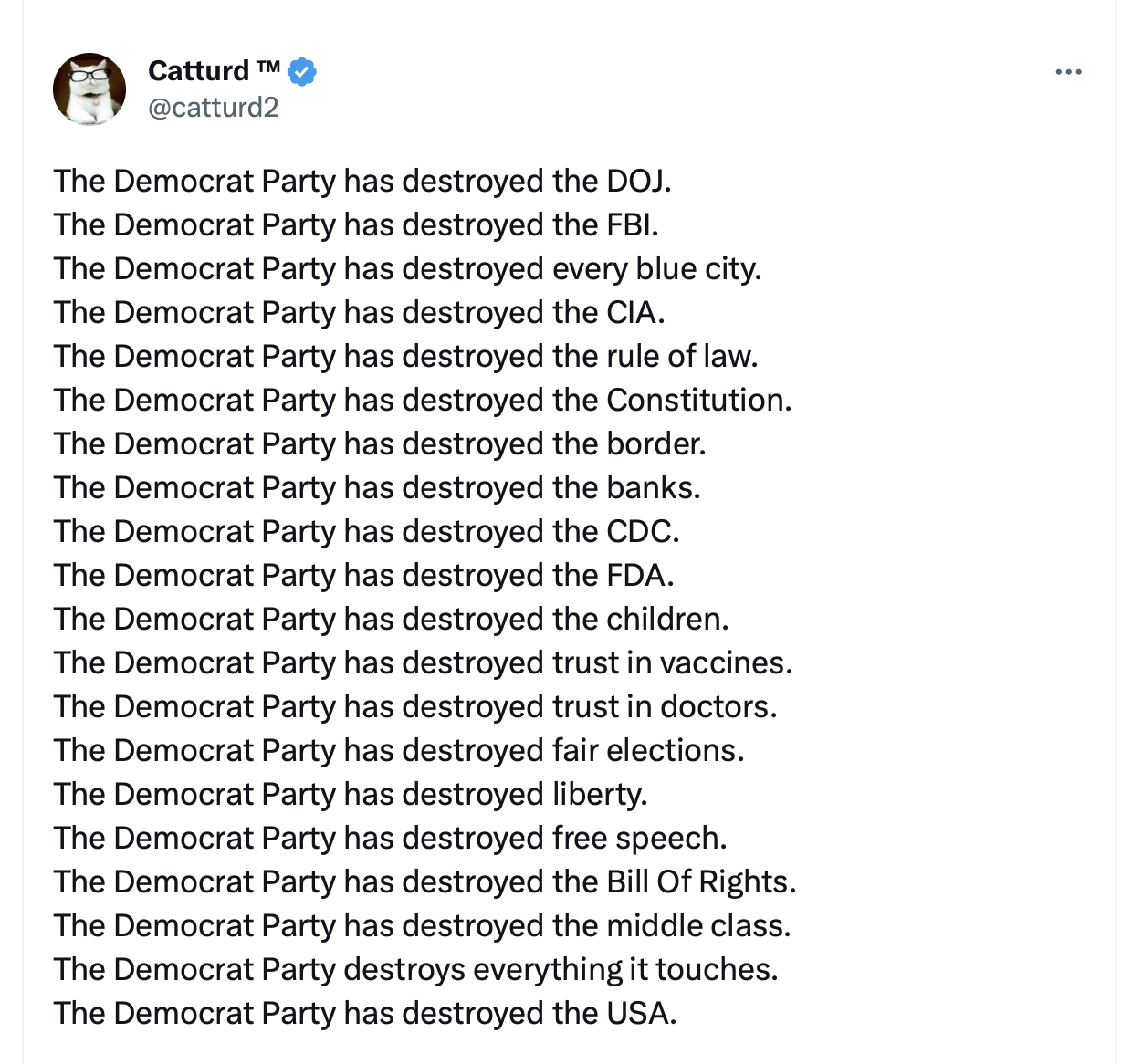Open the @catturd2 handle link
This screenshot has height=1064, width=1132.
213,108
